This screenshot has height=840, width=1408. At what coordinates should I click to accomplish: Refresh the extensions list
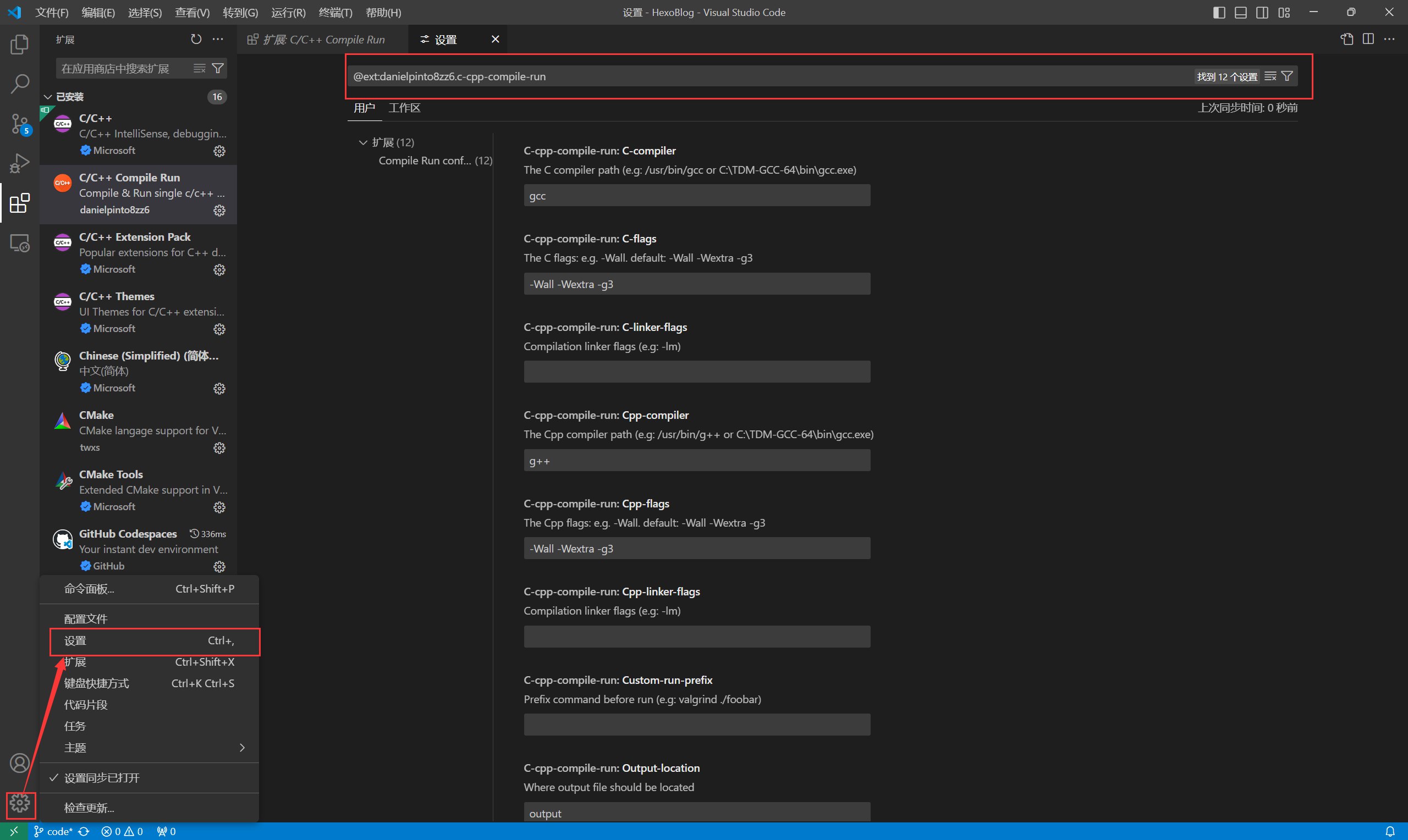pyautogui.click(x=196, y=39)
